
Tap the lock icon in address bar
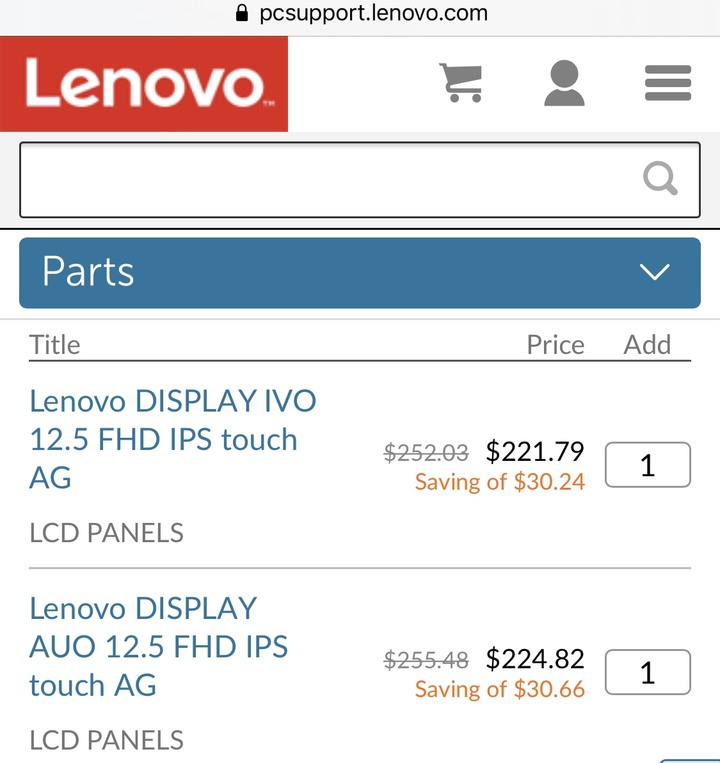coord(242,13)
